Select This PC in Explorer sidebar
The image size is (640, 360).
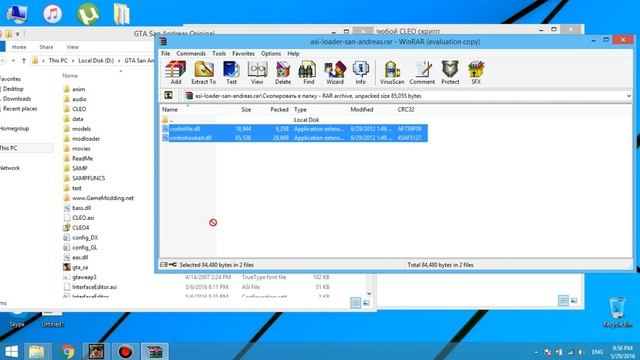coord(9,148)
